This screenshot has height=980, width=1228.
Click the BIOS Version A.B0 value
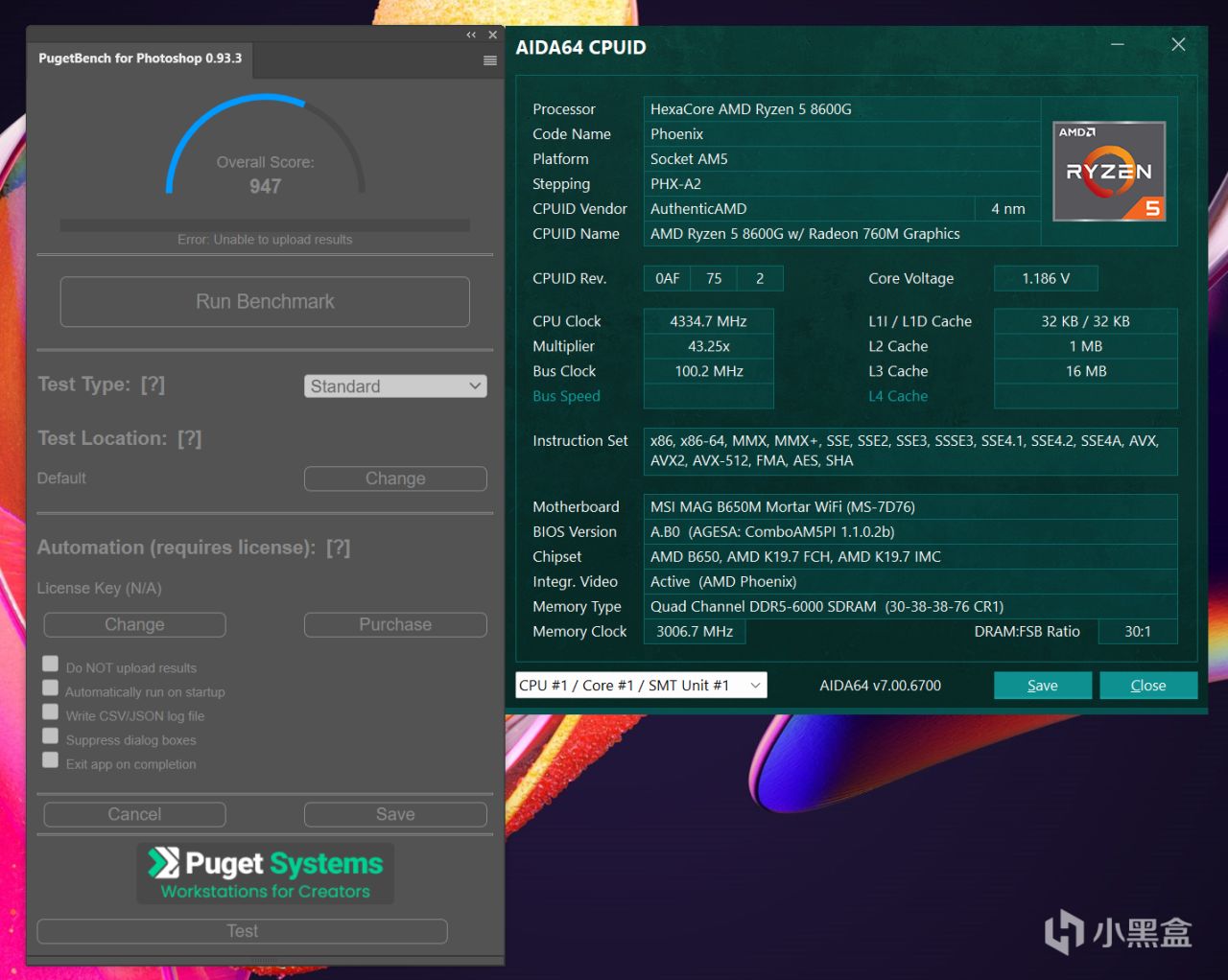(910, 532)
